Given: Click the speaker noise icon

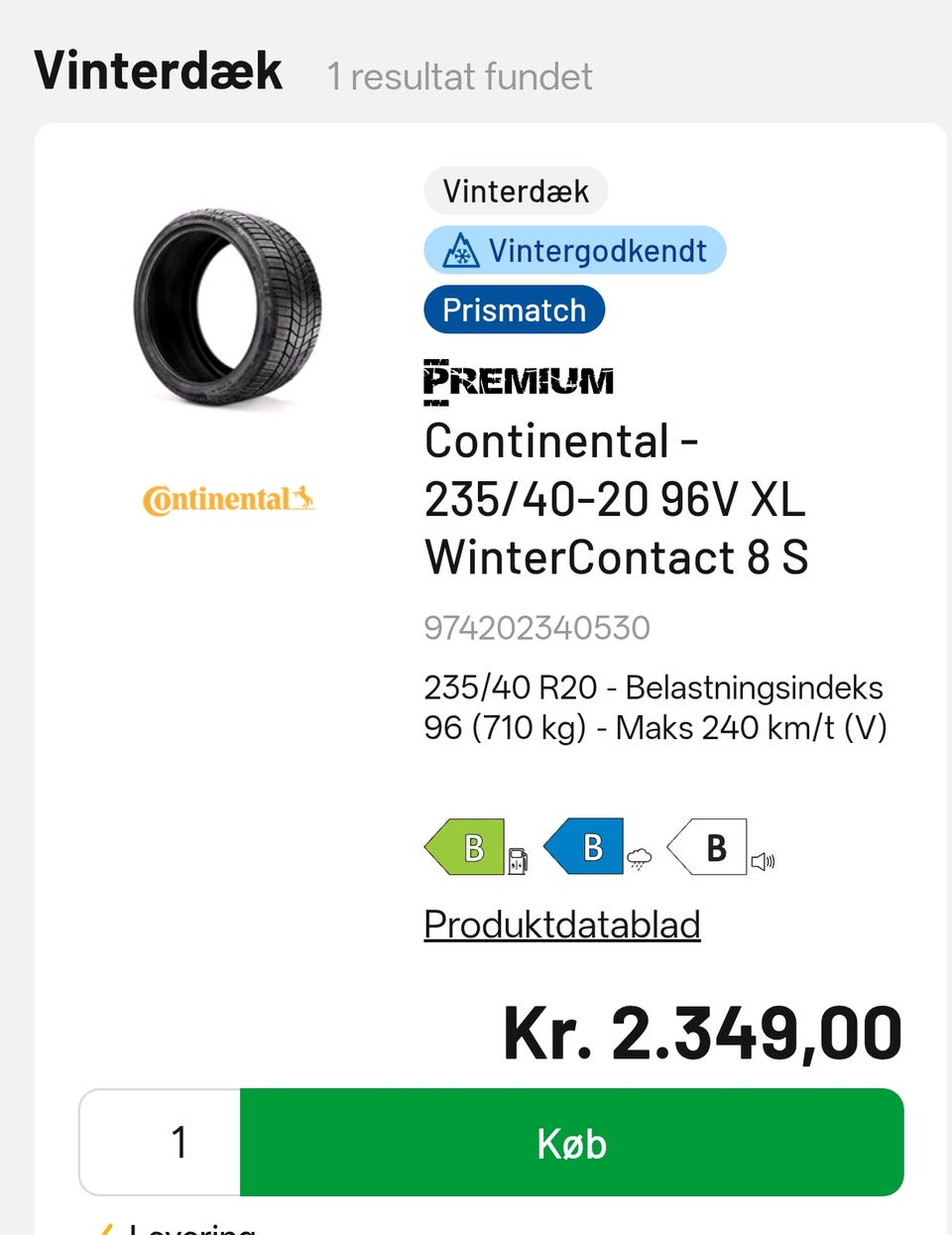Looking at the screenshot, I should click(x=763, y=861).
